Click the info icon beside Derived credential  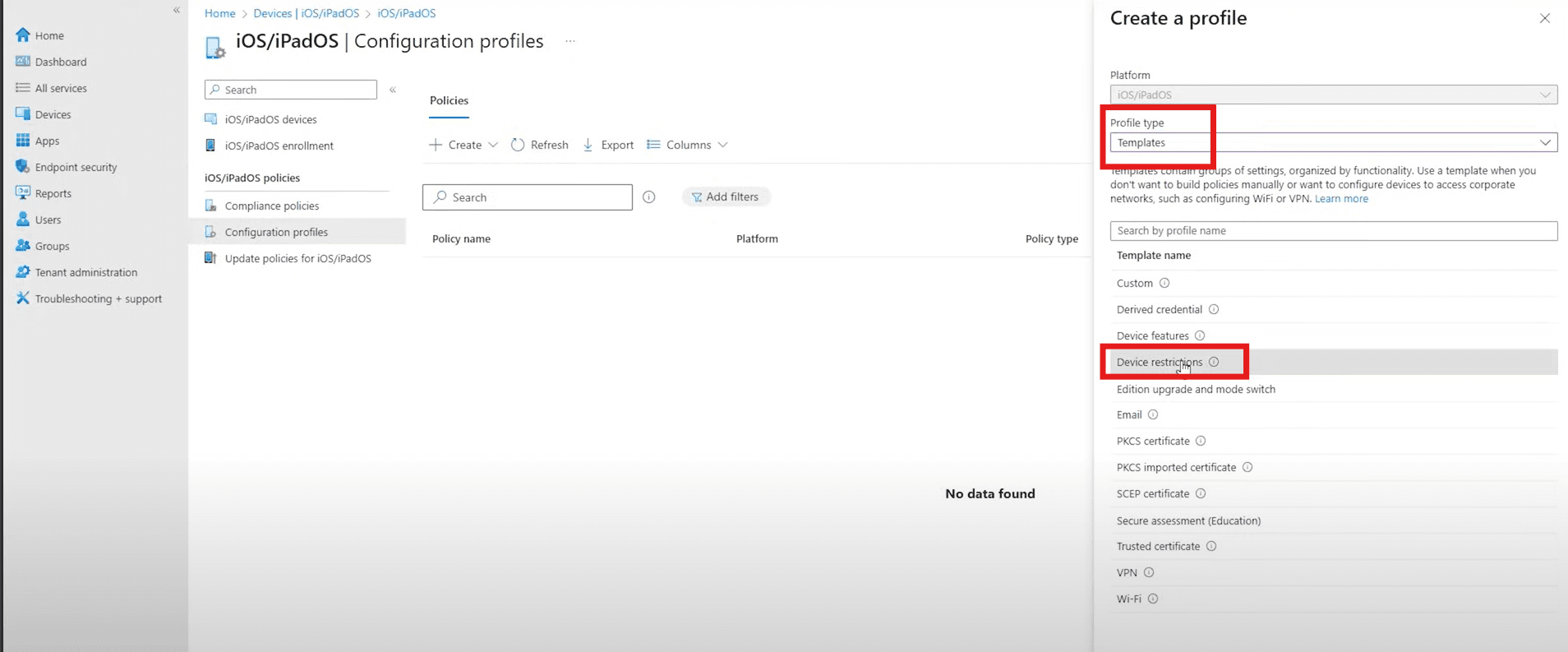tap(1214, 309)
